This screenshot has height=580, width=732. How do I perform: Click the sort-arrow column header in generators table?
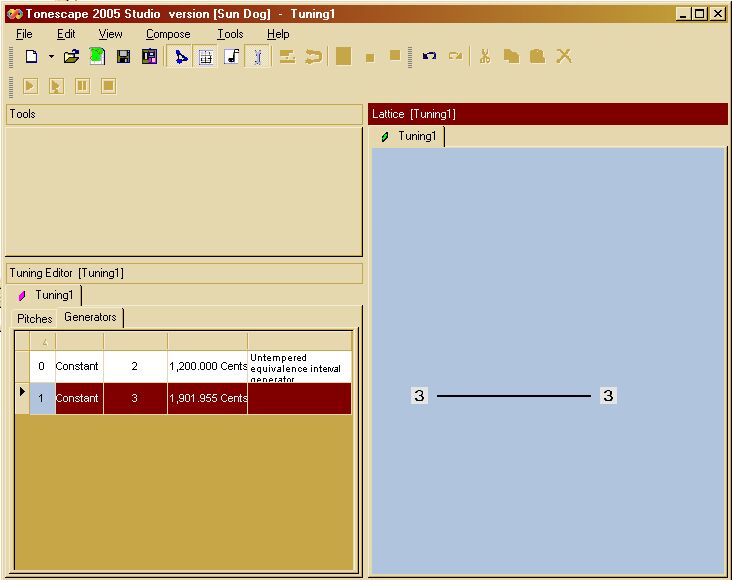pos(43,342)
